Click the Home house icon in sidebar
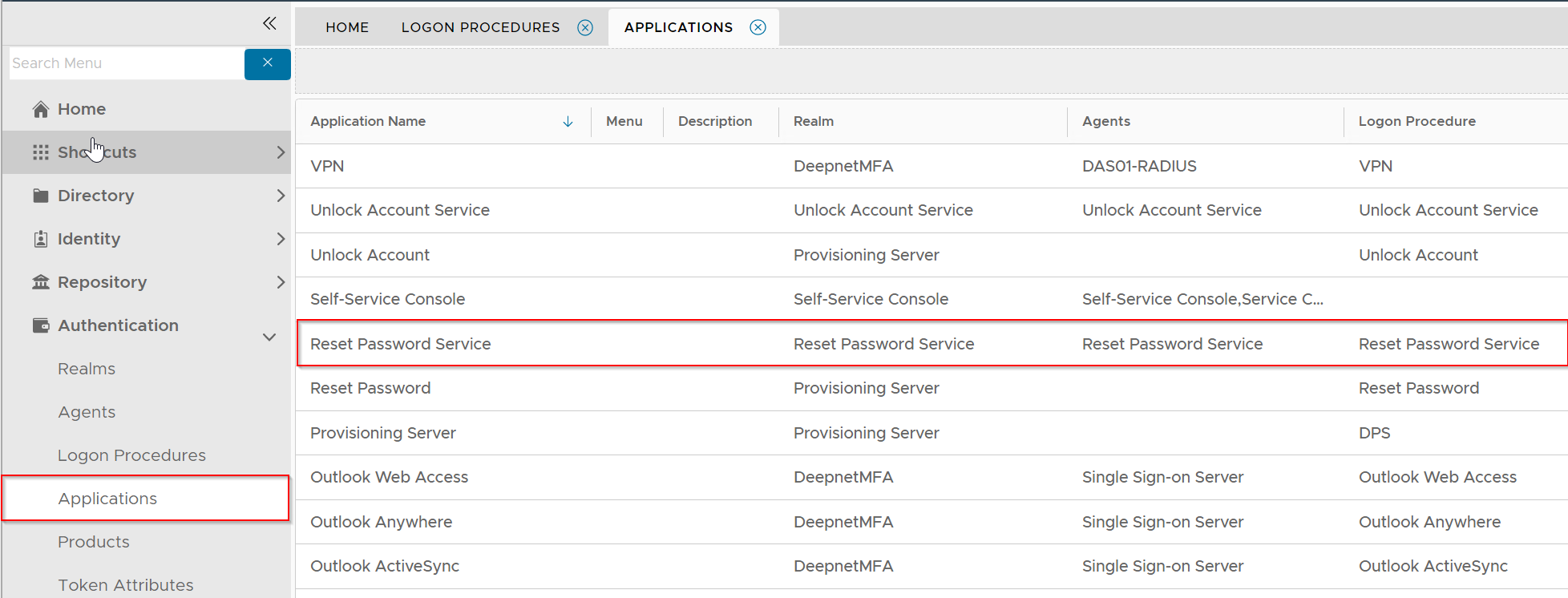This screenshot has width=1568, height=598. pyautogui.click(x=41, y=109)
